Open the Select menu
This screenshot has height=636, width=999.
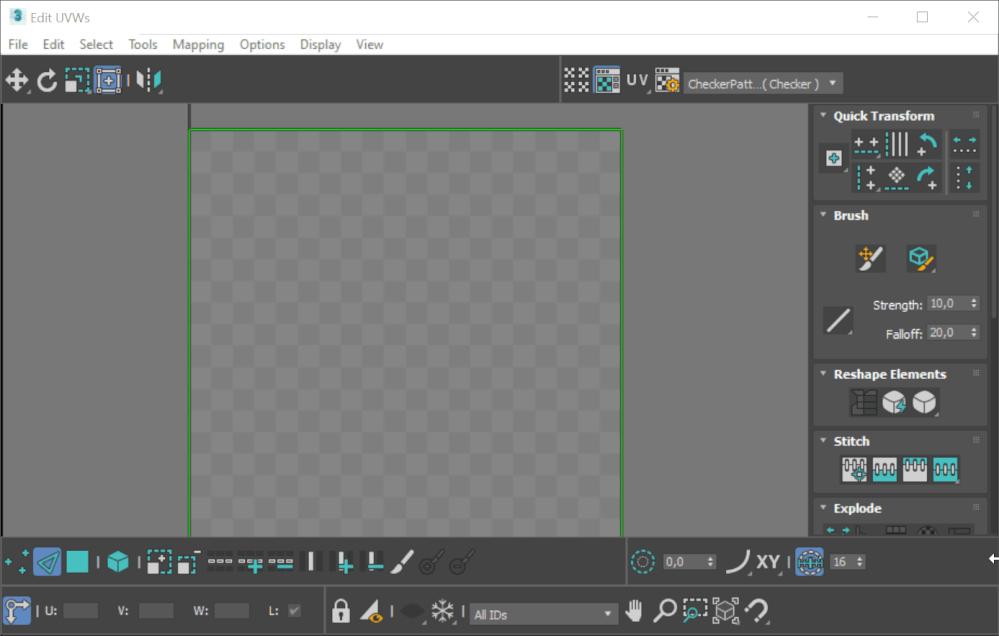pos(96,45)
